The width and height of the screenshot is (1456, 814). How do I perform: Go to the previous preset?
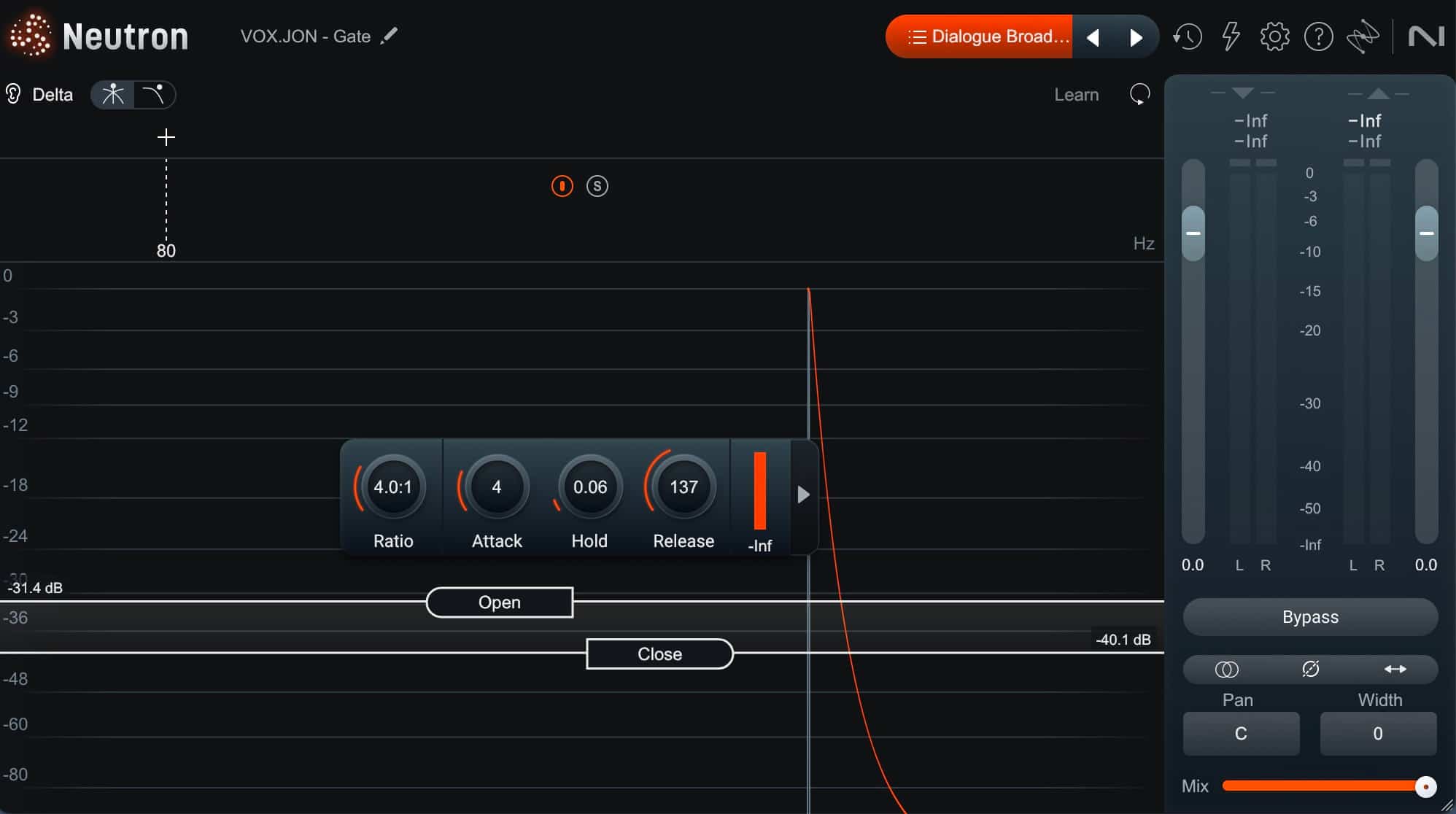[x=1093, y=37]
